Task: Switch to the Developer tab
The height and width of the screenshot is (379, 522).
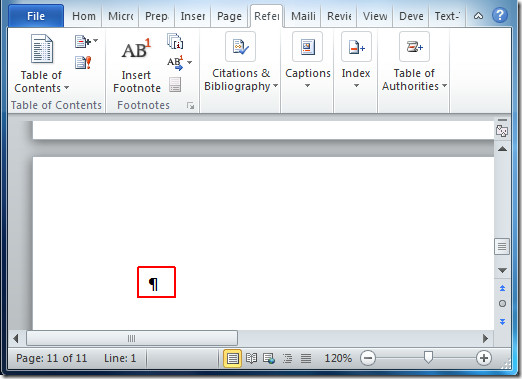Action: coord(411,16)
